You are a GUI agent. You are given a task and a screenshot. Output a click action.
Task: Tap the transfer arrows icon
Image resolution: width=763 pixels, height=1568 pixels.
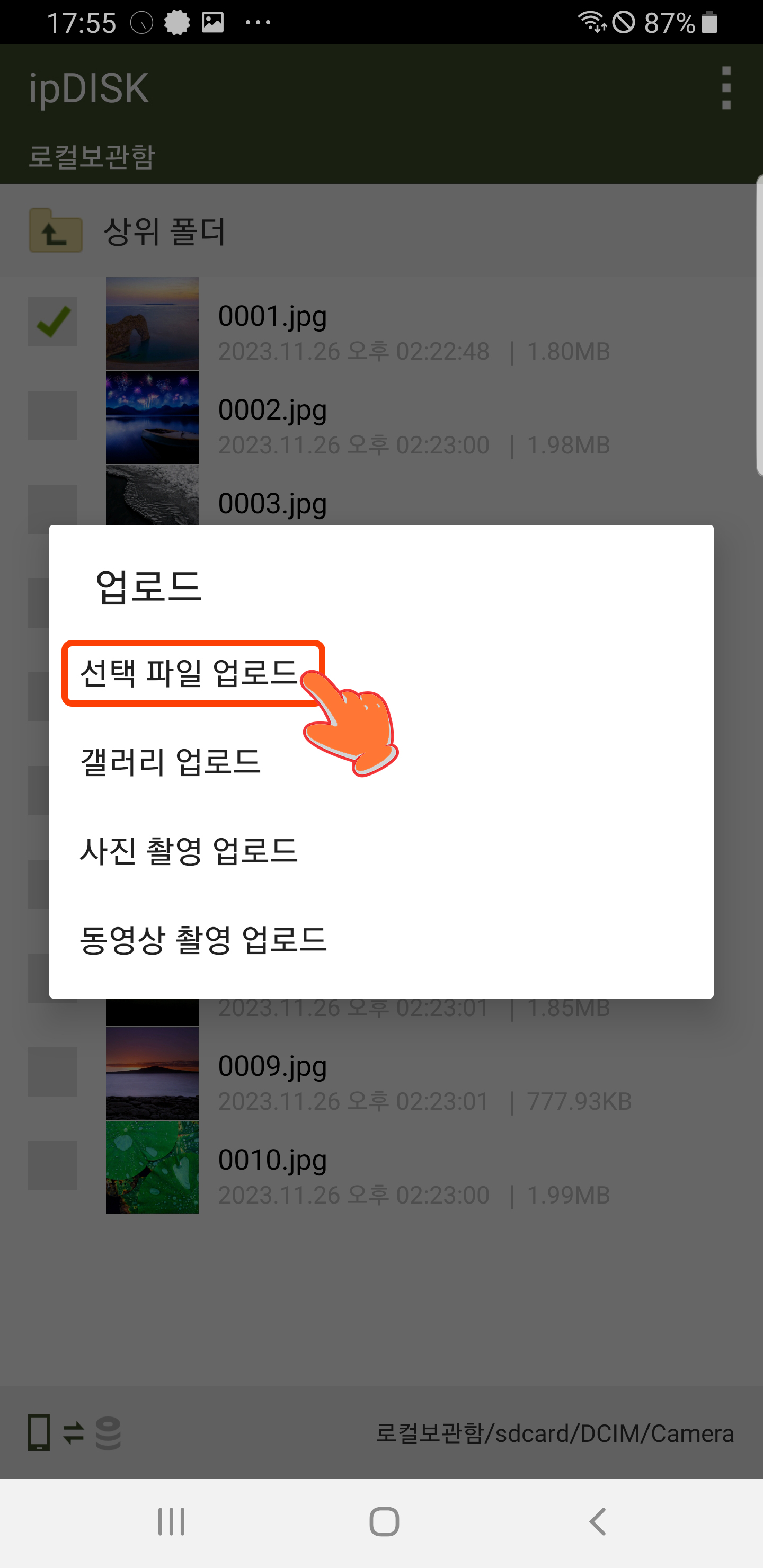click(74, 1432)
